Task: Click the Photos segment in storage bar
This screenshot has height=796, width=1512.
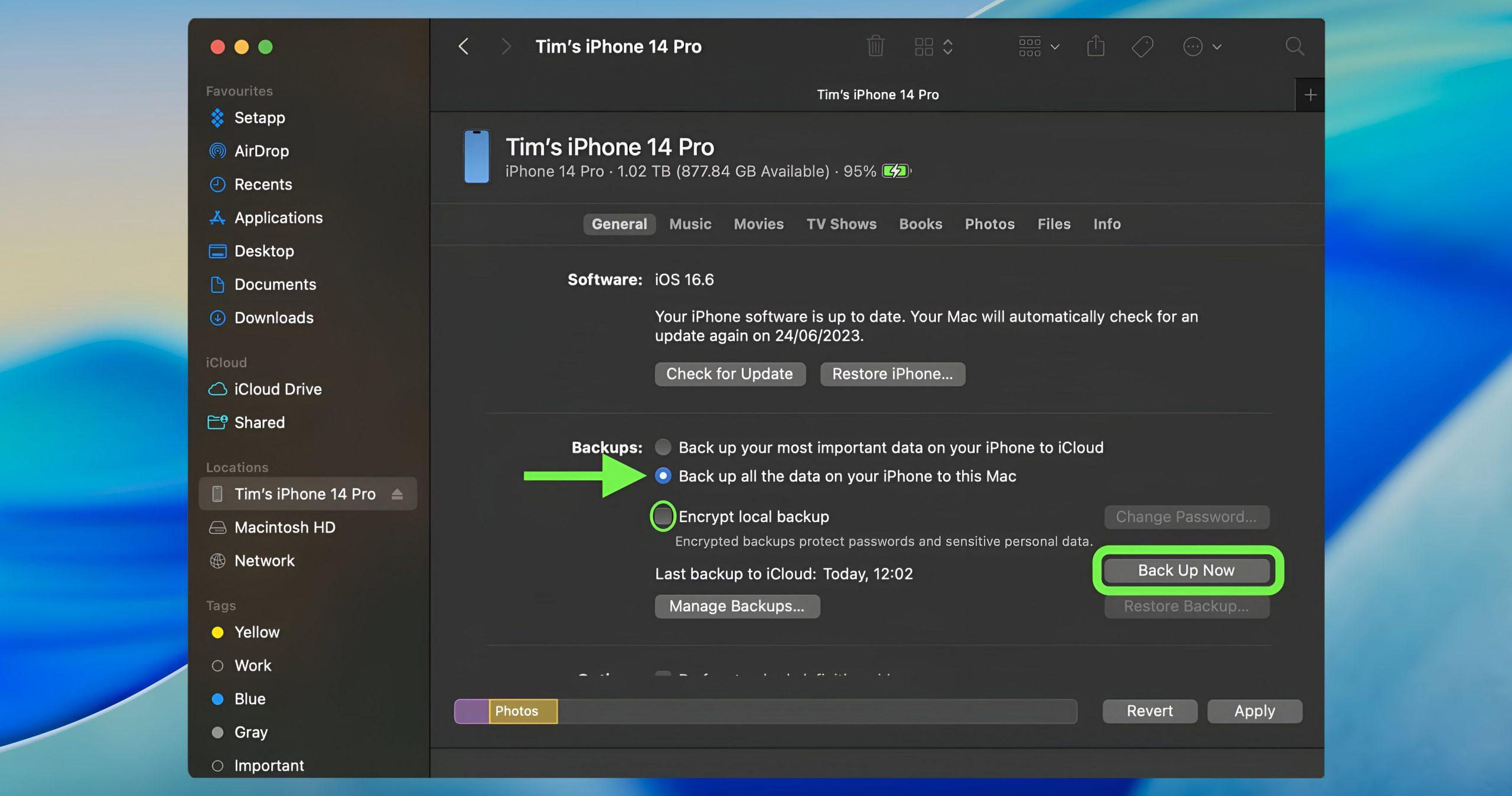Action: pos(523,711)
